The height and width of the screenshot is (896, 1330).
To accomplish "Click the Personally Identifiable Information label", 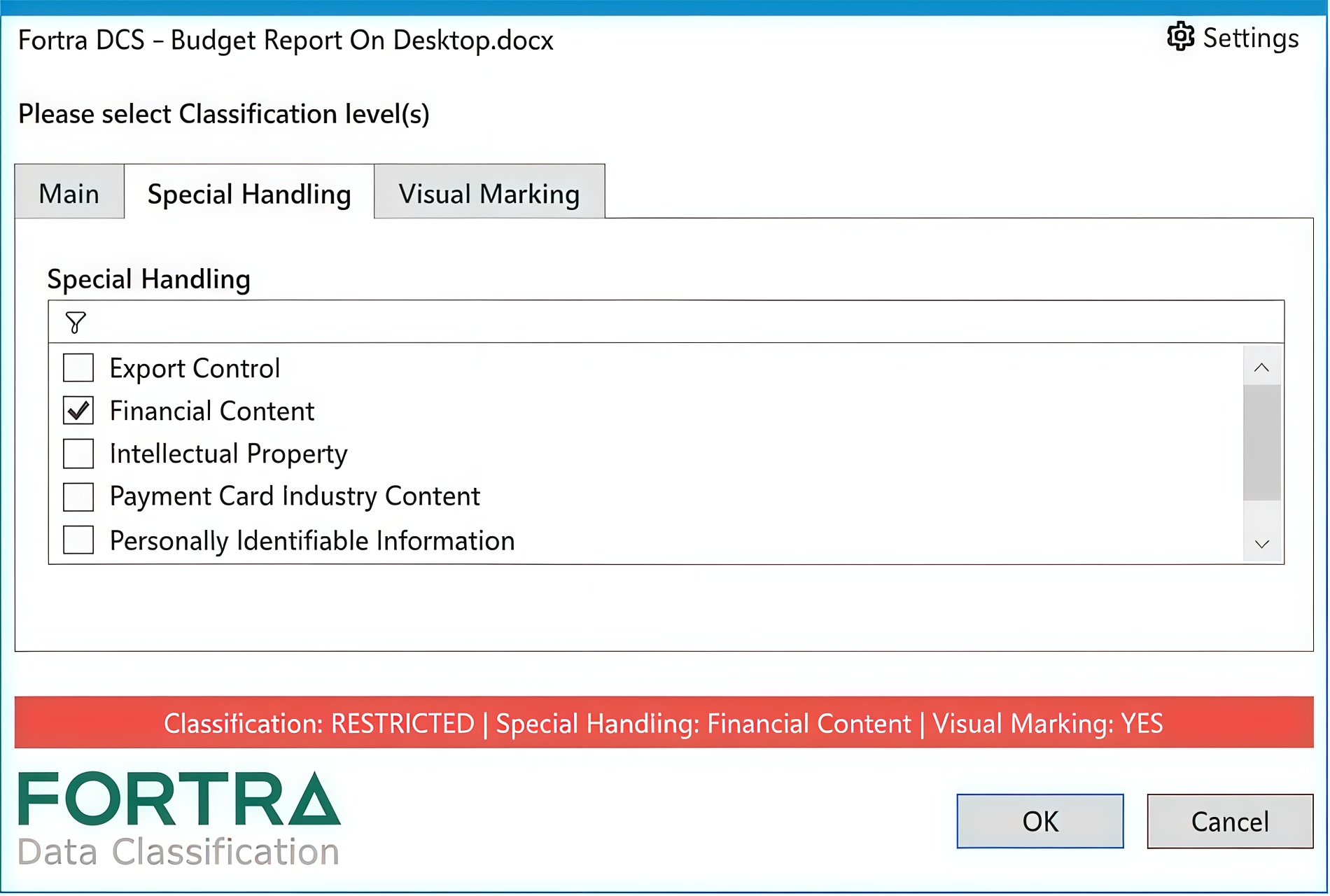I will pos(312,541).
